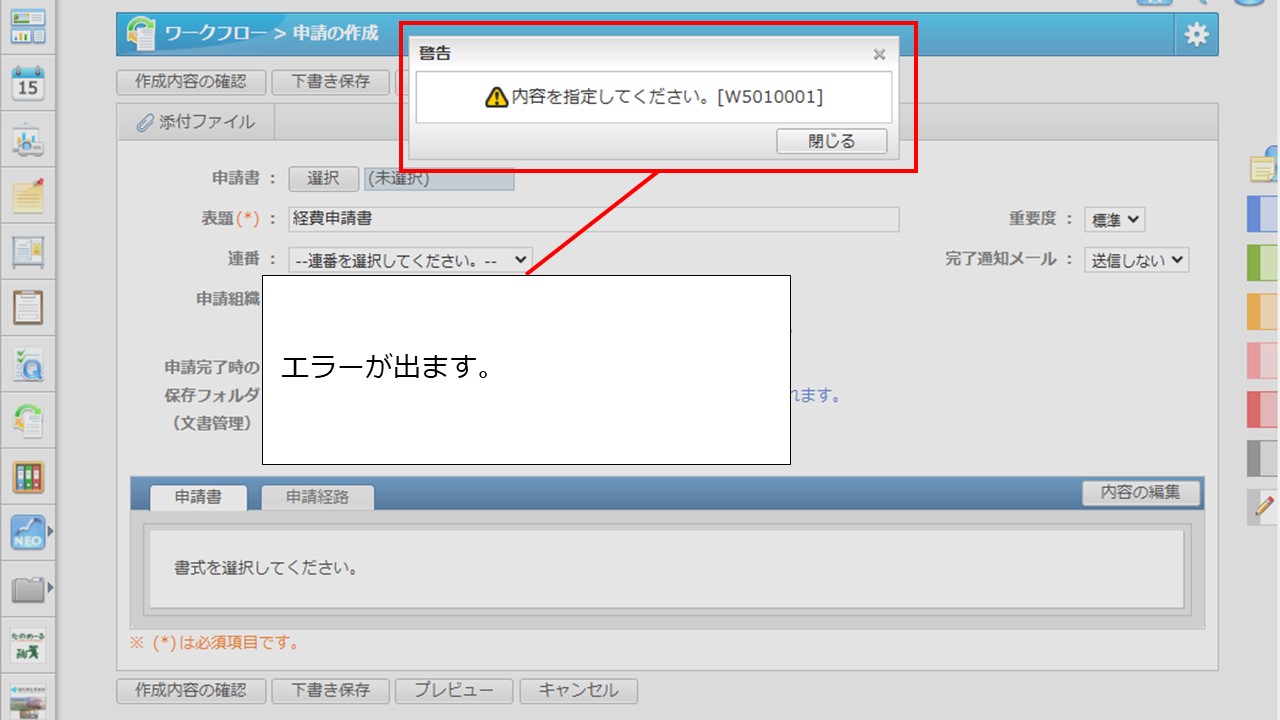Click the bottom キャンセル button
Screen dimensions: 1280x720
[578, 690]
